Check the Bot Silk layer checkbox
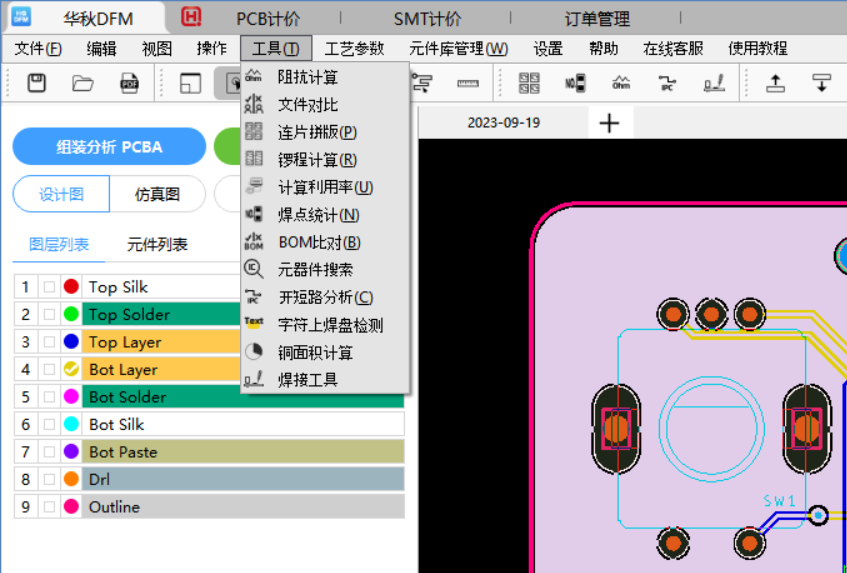Screen dimensions: 847x573 click(x=49, y=424)
